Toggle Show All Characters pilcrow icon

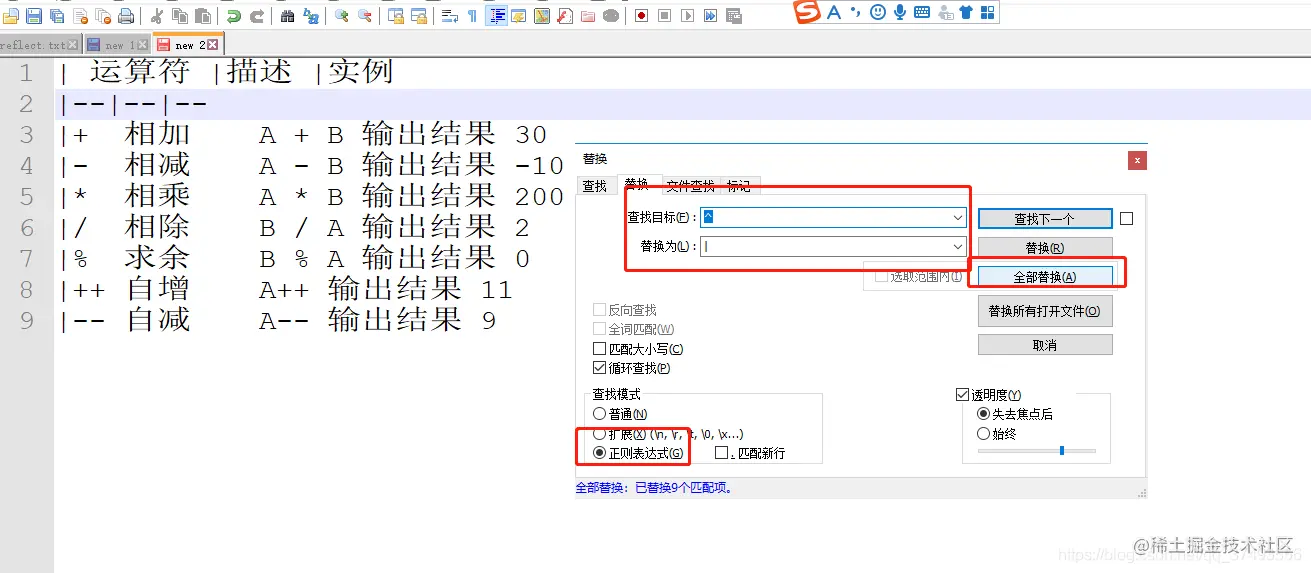(472, 16)
